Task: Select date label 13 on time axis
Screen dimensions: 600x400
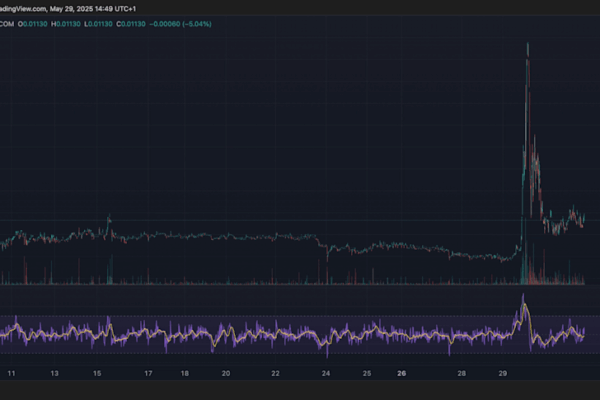Action: point(55,373)
